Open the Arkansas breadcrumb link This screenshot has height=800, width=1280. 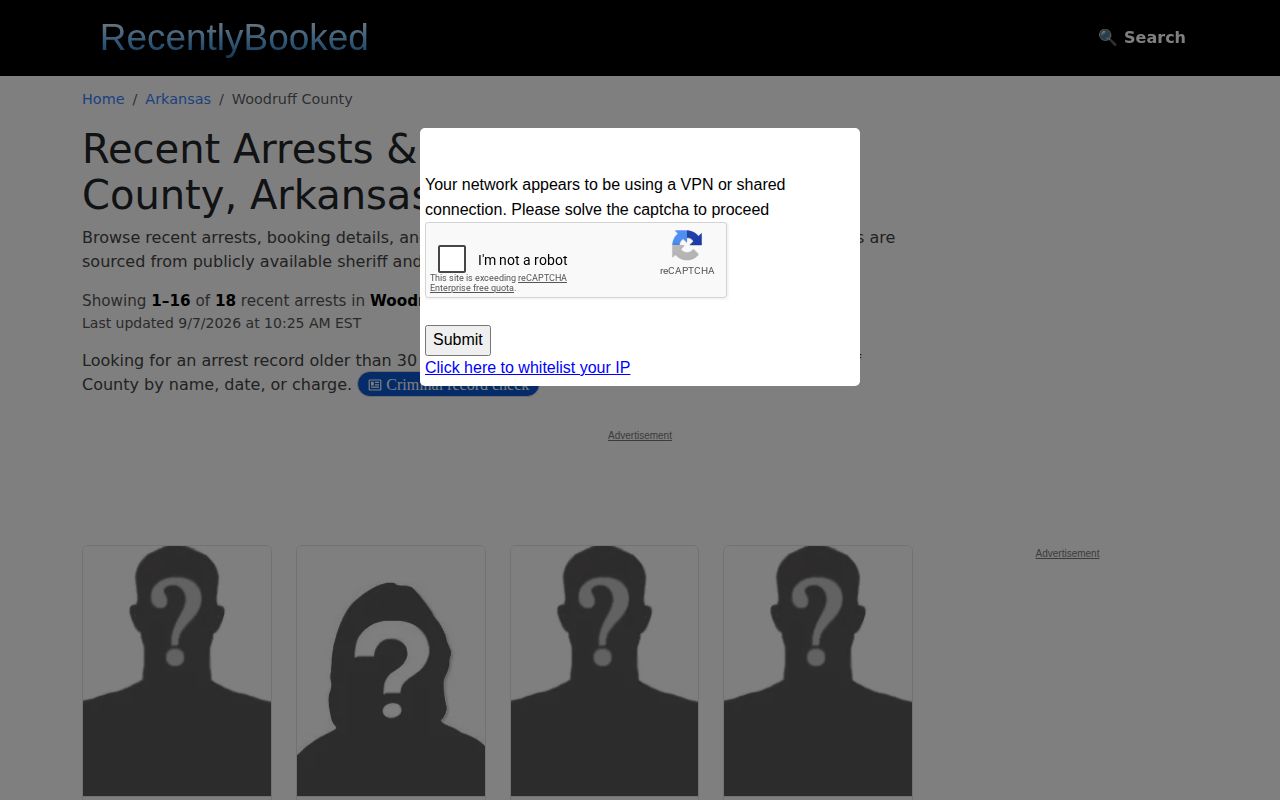coord(178,99)
